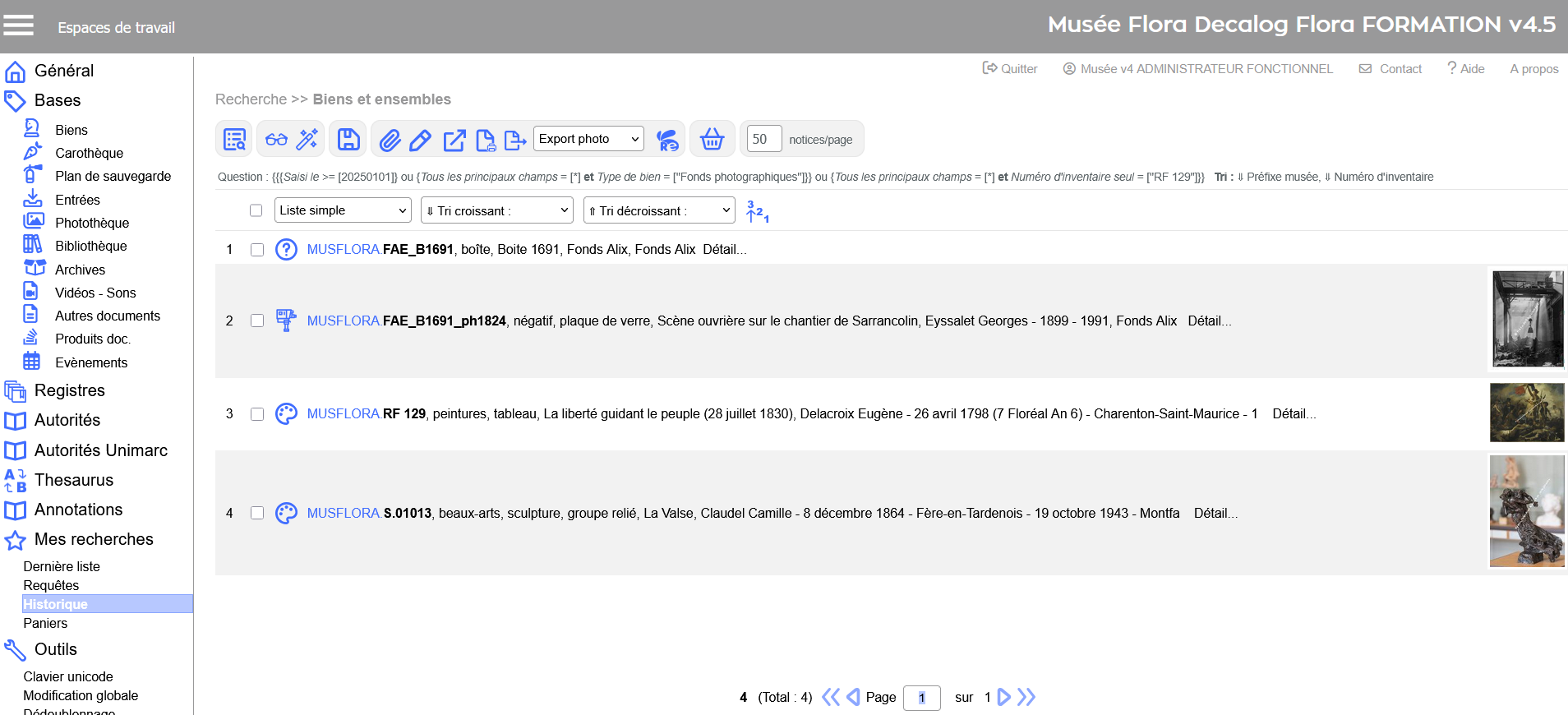The width and height of the screenshot is (1568, 715).
Task: Select Thesaurus in the left menu
Action: pos(74,480)
